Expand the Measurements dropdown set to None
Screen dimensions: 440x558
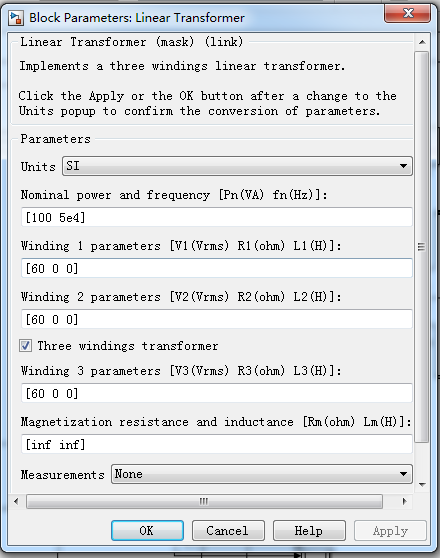pyautogui.click(x=262, y=474)
